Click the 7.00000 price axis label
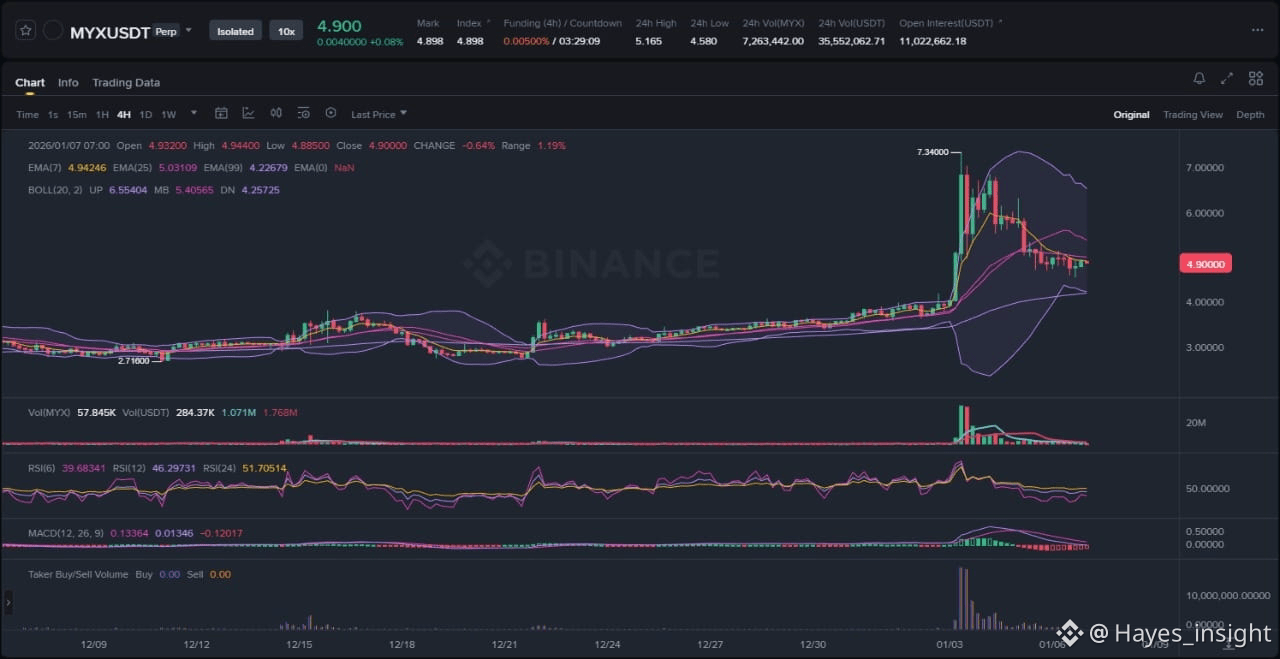Viewport: 1280px width, 659px height. coord(1204,168)
